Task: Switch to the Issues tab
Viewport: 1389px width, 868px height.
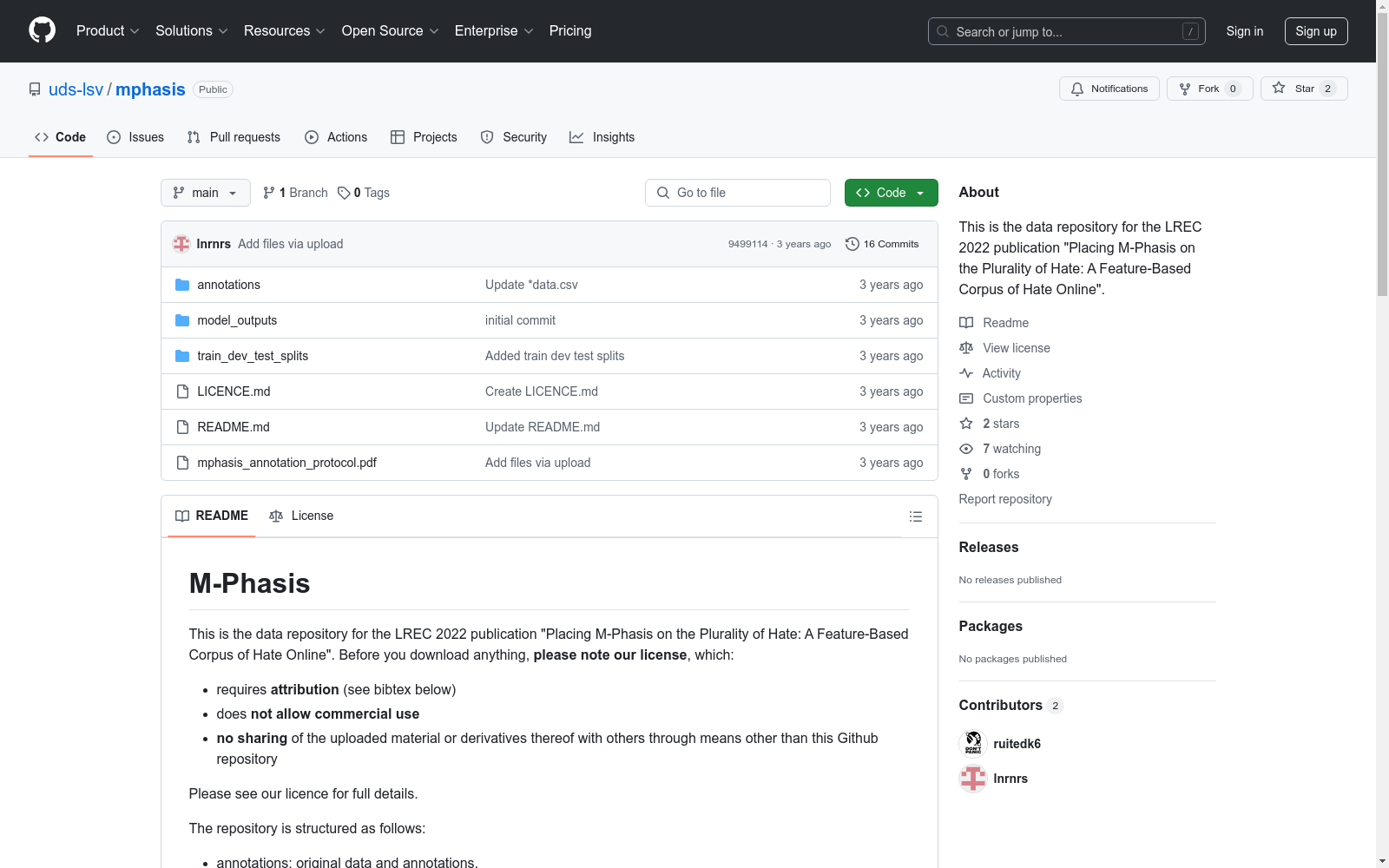Action: 135,137
